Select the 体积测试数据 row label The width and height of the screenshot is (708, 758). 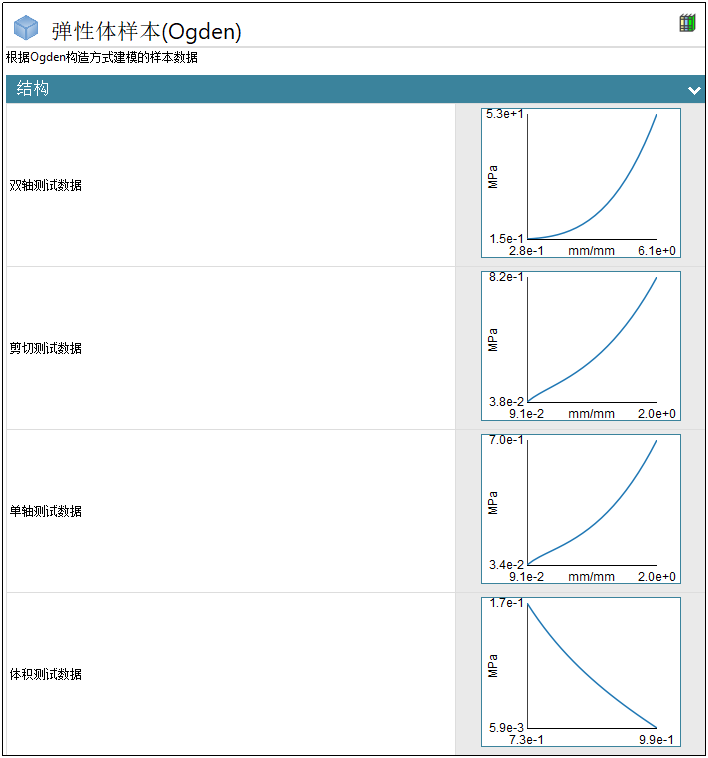click(46, 674)
